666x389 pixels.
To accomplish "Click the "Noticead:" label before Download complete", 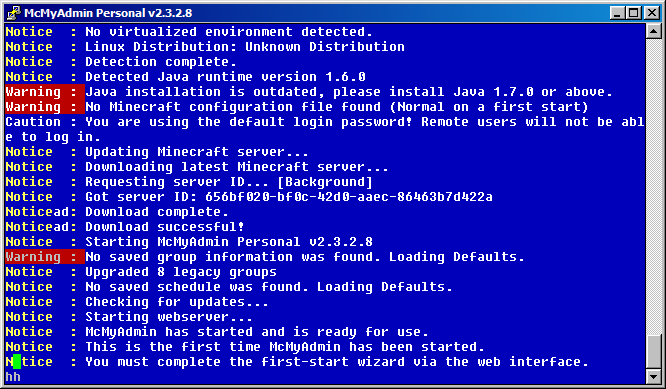I will 41,212.
